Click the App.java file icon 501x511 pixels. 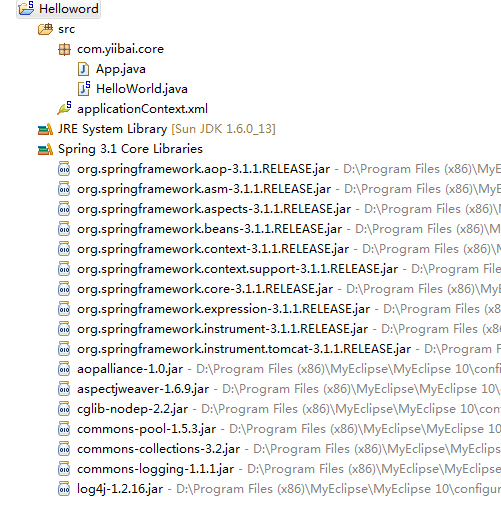83,69
